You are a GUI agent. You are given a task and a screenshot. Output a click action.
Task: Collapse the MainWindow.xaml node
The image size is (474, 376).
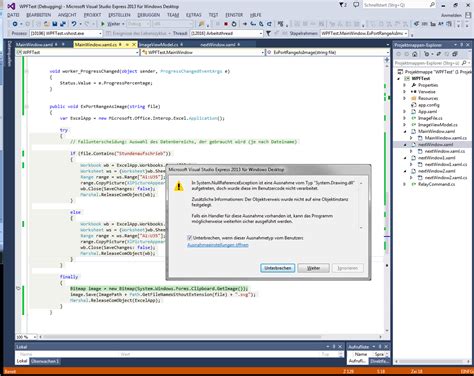[405, 131]
